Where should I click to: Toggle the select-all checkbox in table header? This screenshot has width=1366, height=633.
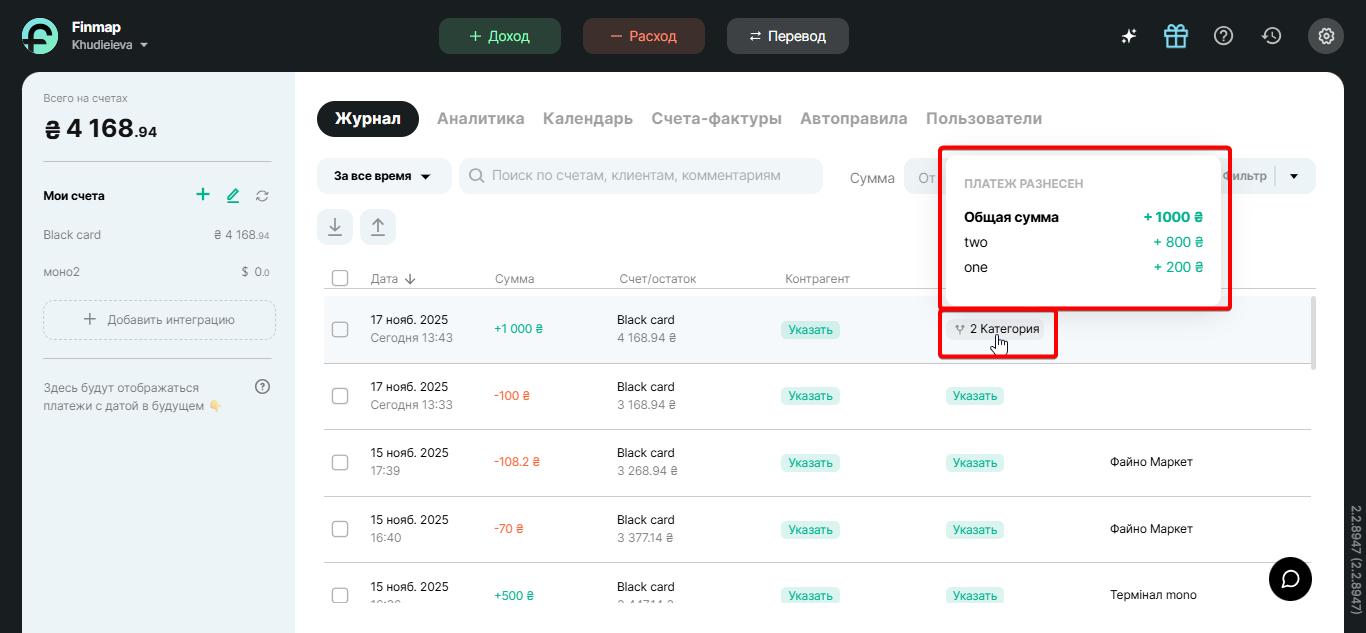pos(340,278)
